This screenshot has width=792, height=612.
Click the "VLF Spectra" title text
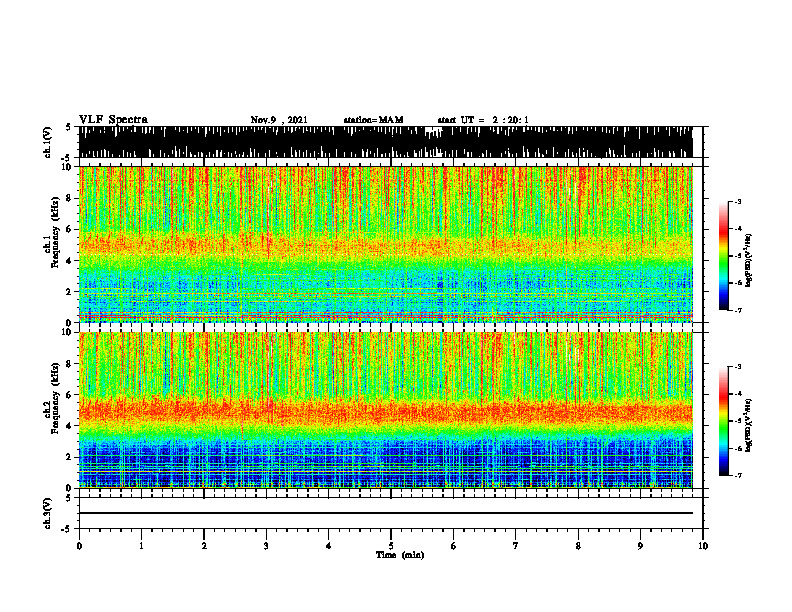(113, 119)
